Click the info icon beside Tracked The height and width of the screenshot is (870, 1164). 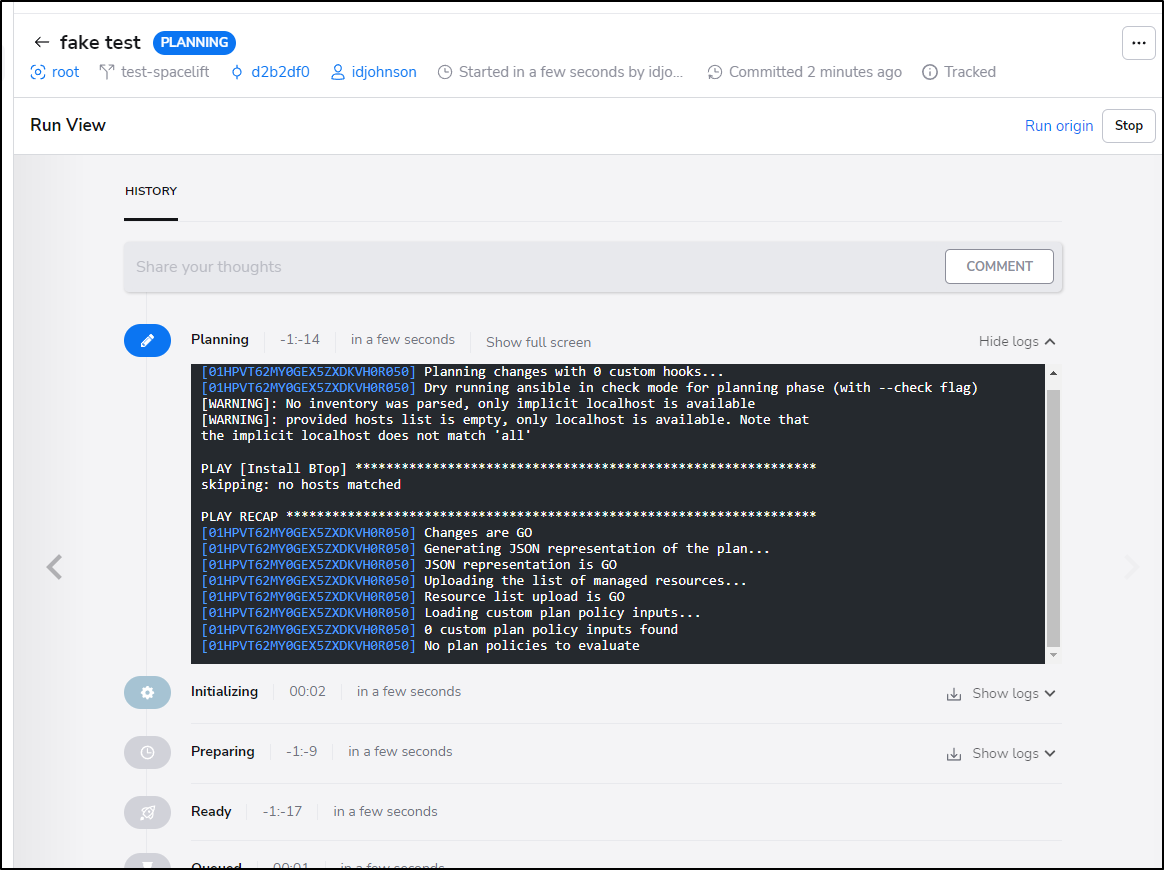(929, 72)
